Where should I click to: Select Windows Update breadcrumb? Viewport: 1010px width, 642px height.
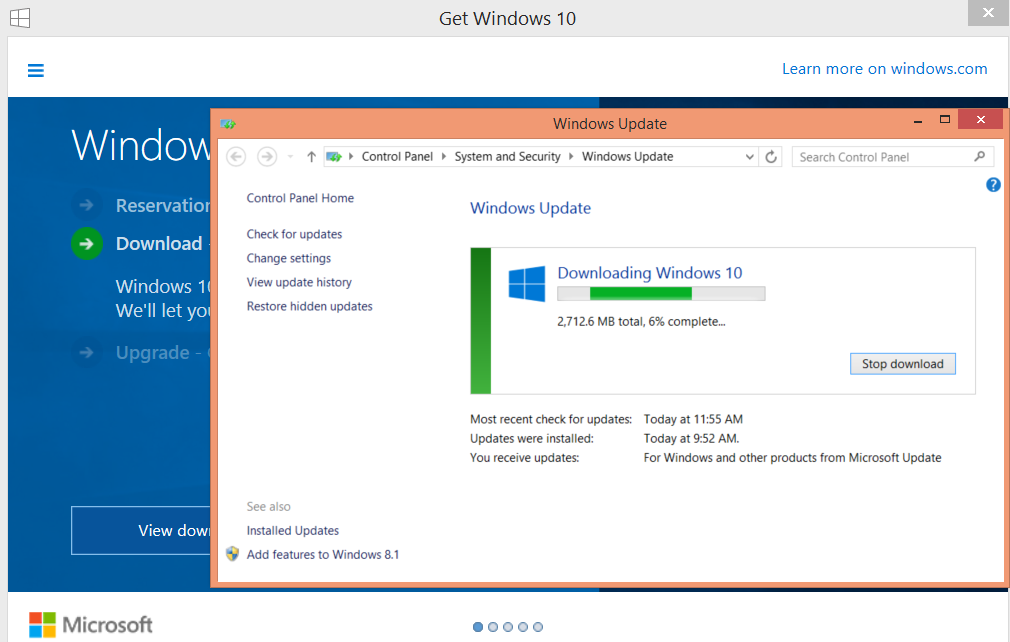click(627, 156)
